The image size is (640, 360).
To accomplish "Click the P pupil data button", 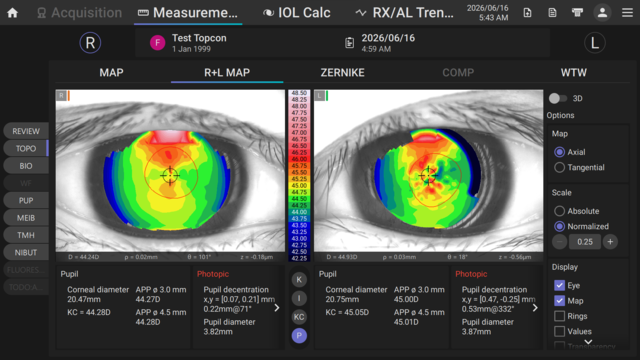I will click(x=299, y=336).
